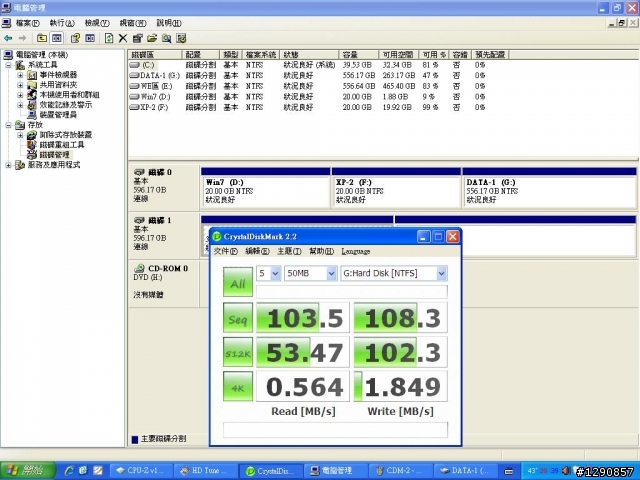The width and height of the screenshot is (640, 480).
Task: Open the 檔案 menu in Computer Management
Action: tap(27, 23)
